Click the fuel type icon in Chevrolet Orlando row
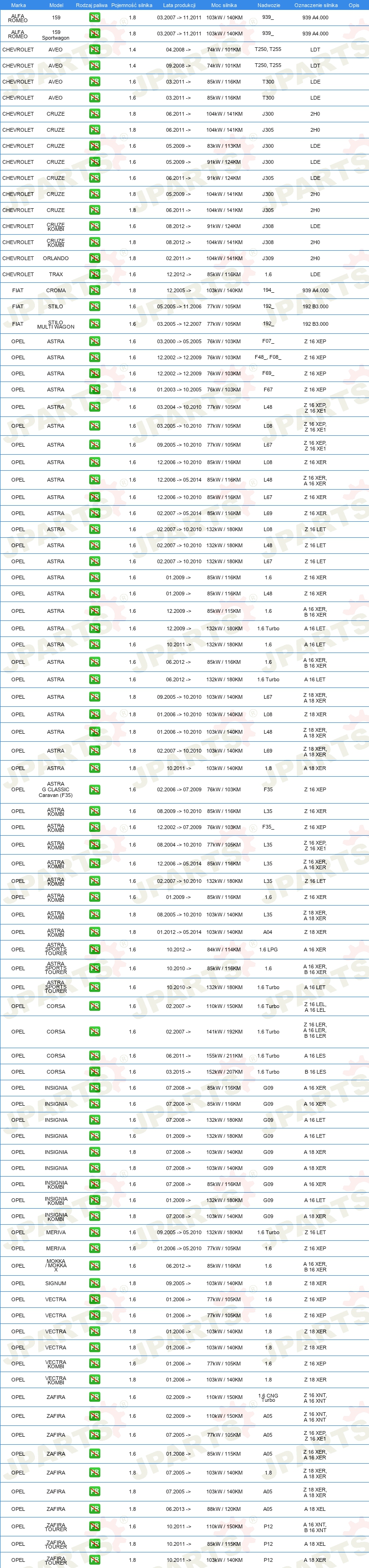The width and height of the screenshot is (369, 1568). click(94, 258)
